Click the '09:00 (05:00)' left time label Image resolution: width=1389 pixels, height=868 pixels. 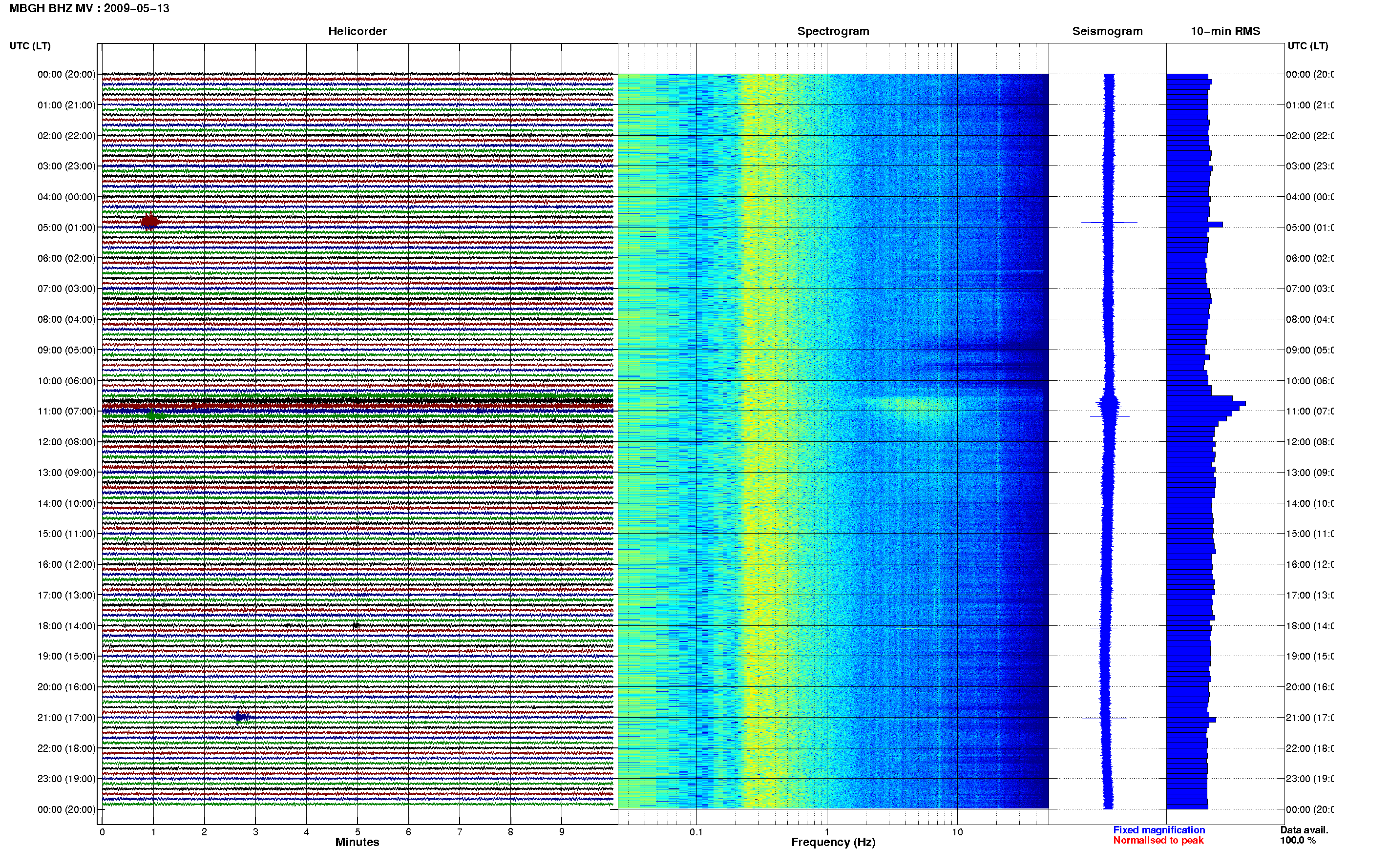click(x=66, y=350)
